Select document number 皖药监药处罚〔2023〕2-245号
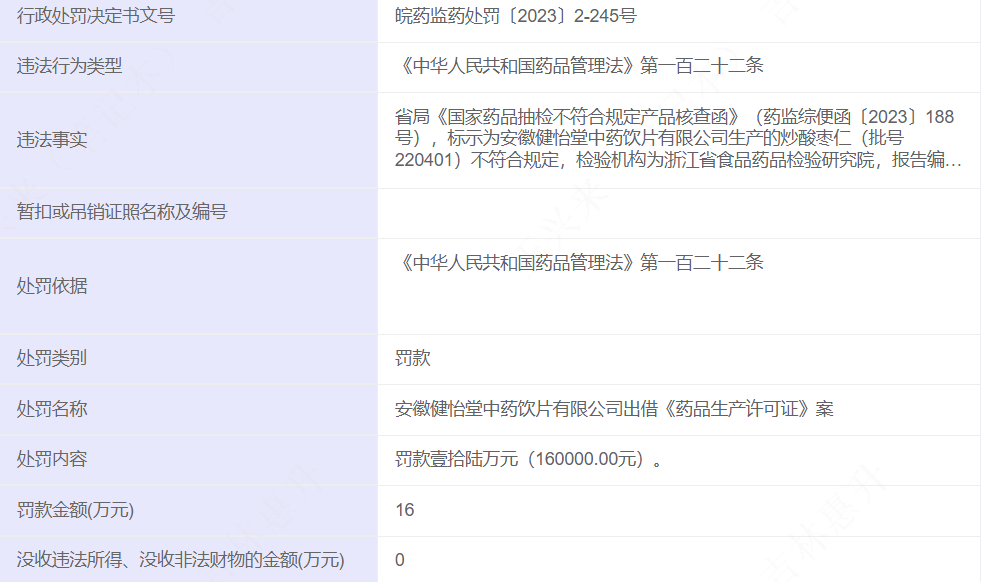The height and width of the screenshot is (582, 981). point(516,16)
